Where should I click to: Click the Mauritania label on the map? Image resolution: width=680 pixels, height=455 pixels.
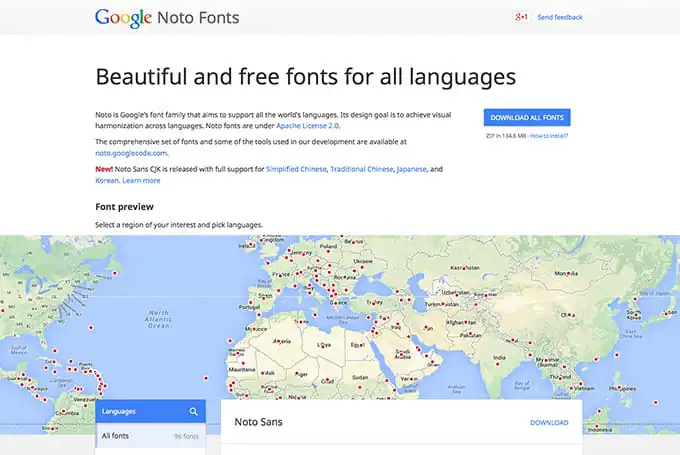click(x=242, y=370)
